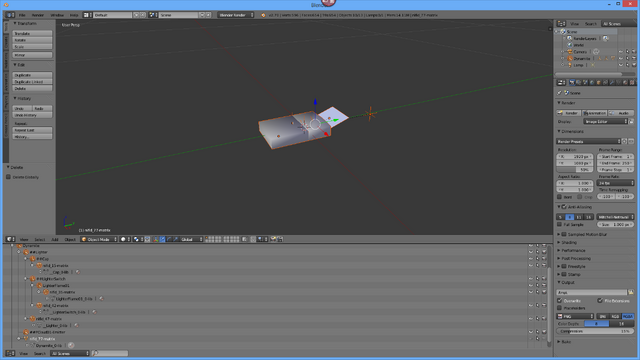Enable the Placeholders checkbox

[x=560, y=308]
